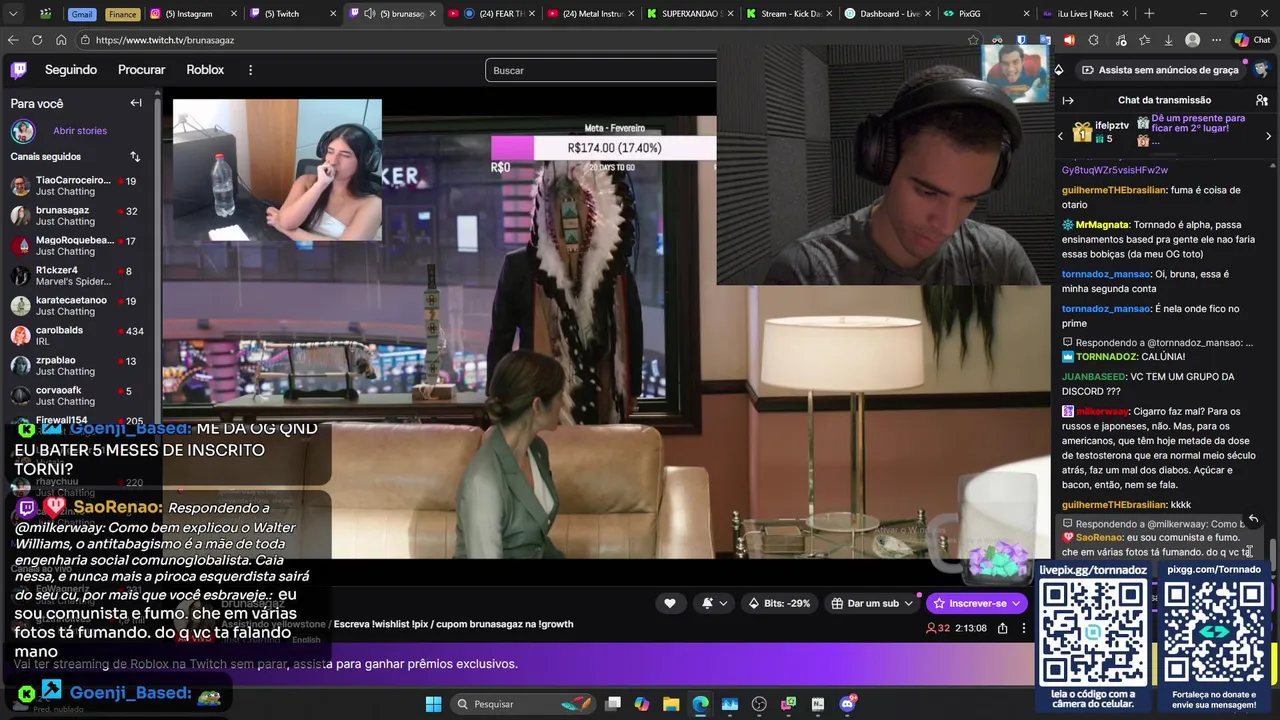Image resolution: width=1280 pixels, height=720 pixels.
Task: Open the Twitch home logo
Action: tap(19, 70)
